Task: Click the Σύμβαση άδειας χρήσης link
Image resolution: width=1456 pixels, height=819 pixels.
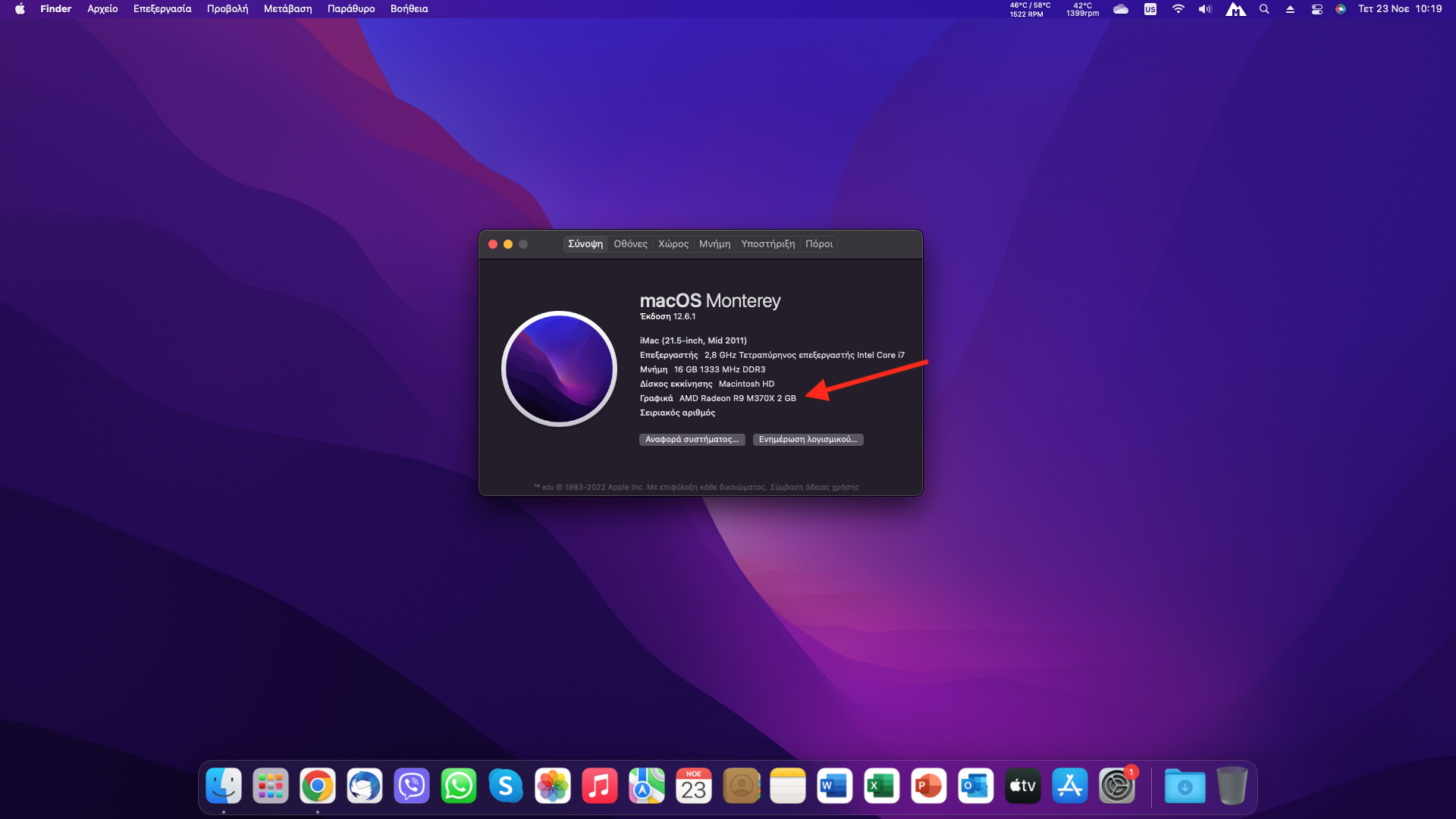Action: [x=814, y=488]
